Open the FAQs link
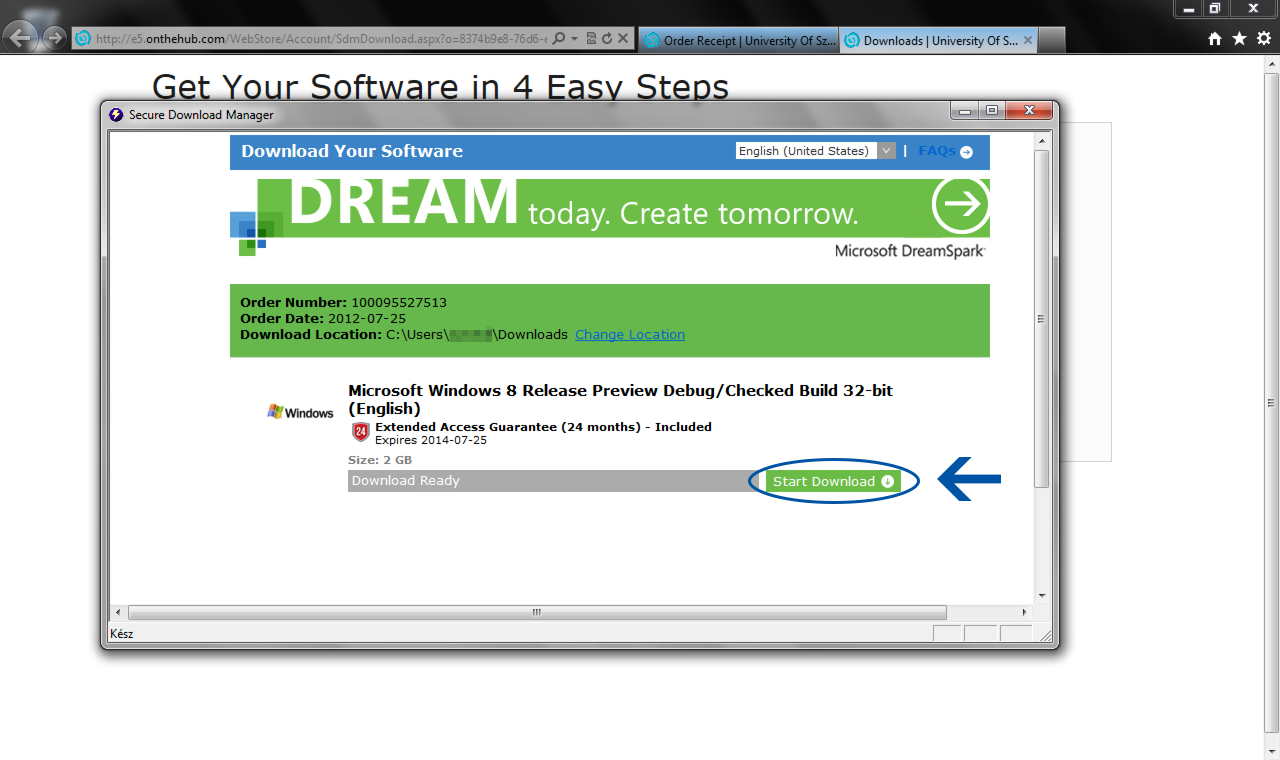Screen dimensions: 1280x760 (945, 151)
